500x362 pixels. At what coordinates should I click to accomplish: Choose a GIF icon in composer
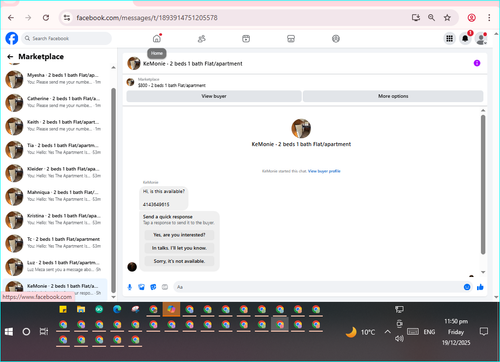(x=165, y=287)
